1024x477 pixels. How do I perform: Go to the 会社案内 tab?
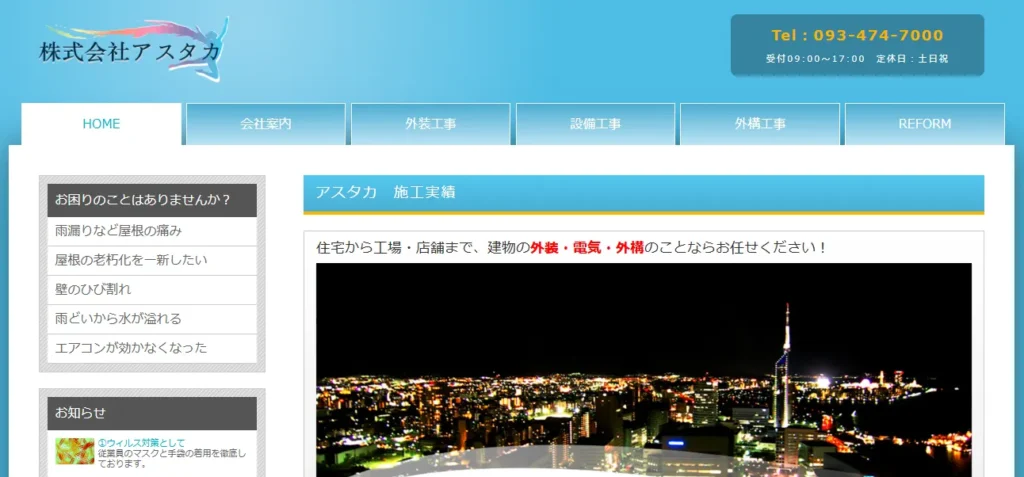[266, 124]
